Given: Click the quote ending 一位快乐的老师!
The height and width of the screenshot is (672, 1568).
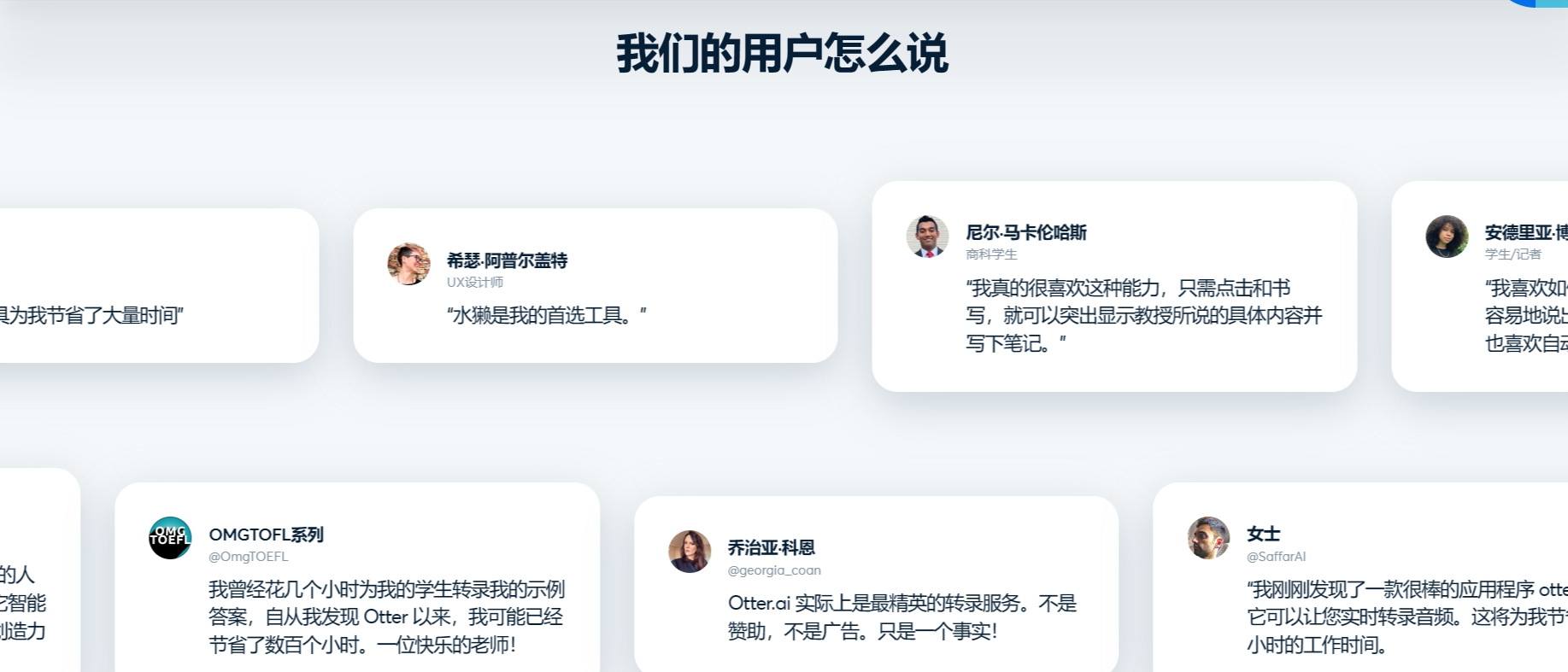Looking at the screenshot, I should [386, 617].
